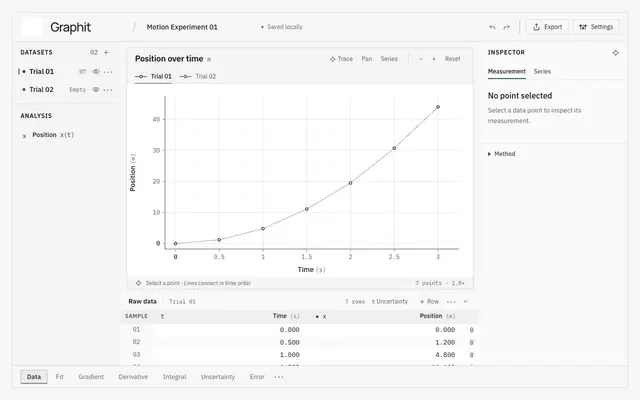Viewport: 640px width, 400px height.
Task: Add a new dataset with the plus icon
Action: click(x=107, y=52)
